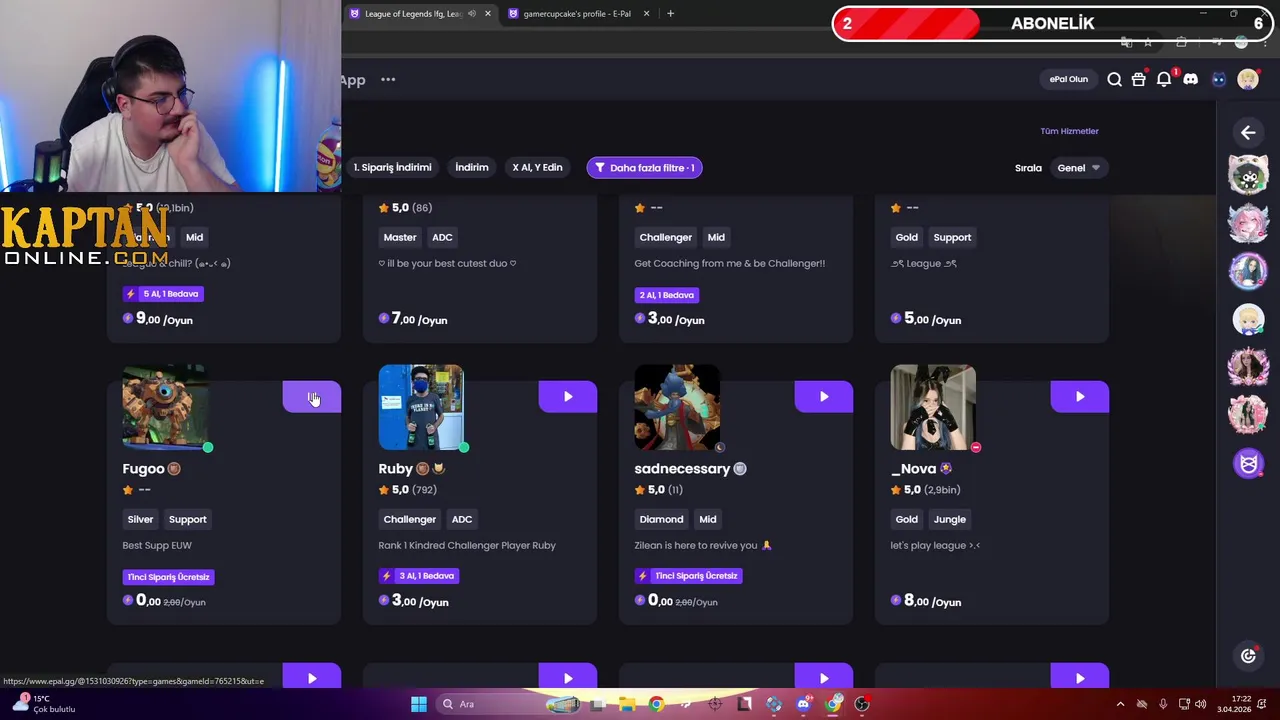
Task: Click 'Master' tag in top row card
Action: click(400, 237)
